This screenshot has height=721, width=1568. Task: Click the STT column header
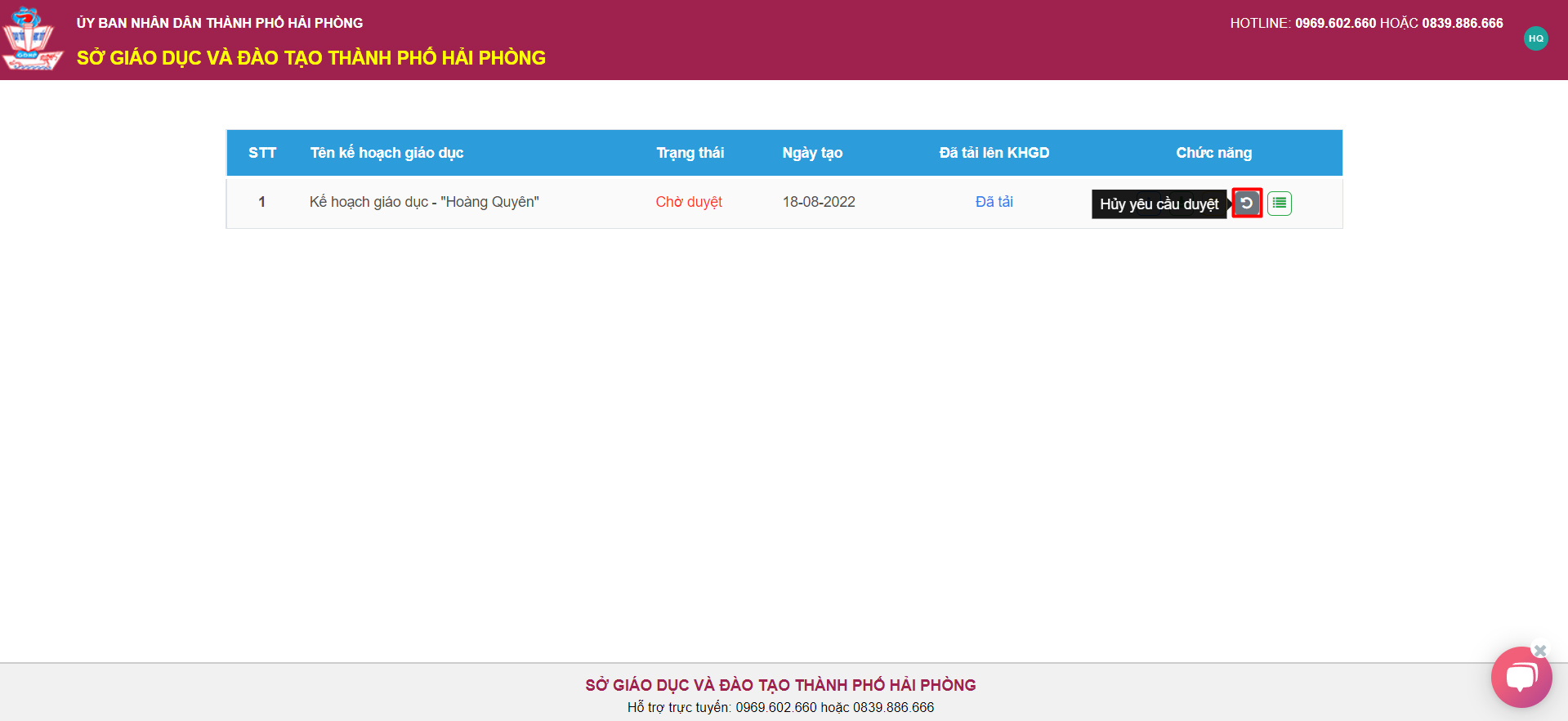[x=262, y=153]
